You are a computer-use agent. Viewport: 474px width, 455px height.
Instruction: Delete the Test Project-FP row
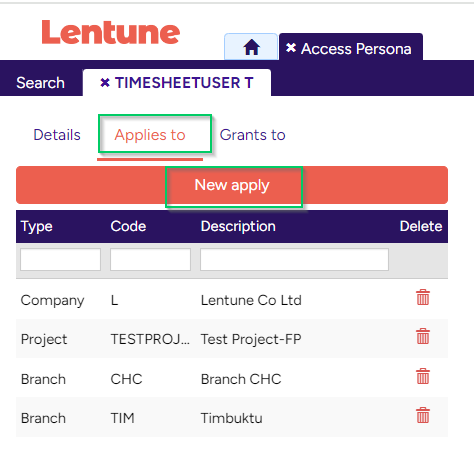tap(423, 336)
